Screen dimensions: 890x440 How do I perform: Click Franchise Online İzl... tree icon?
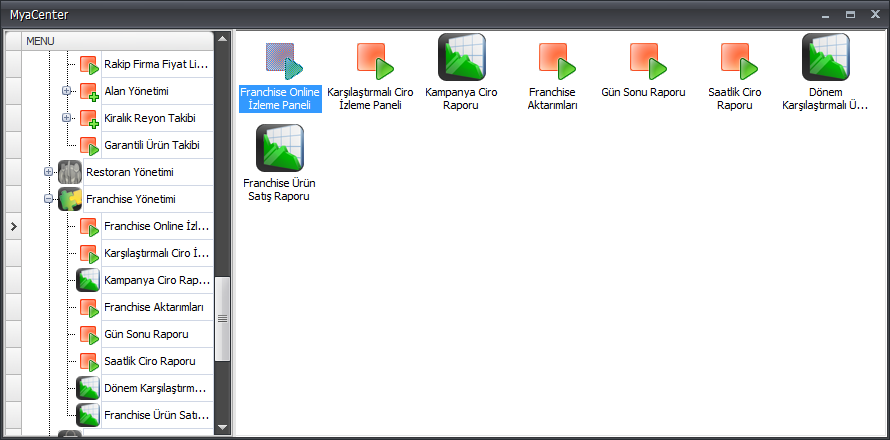coord(89,228)
